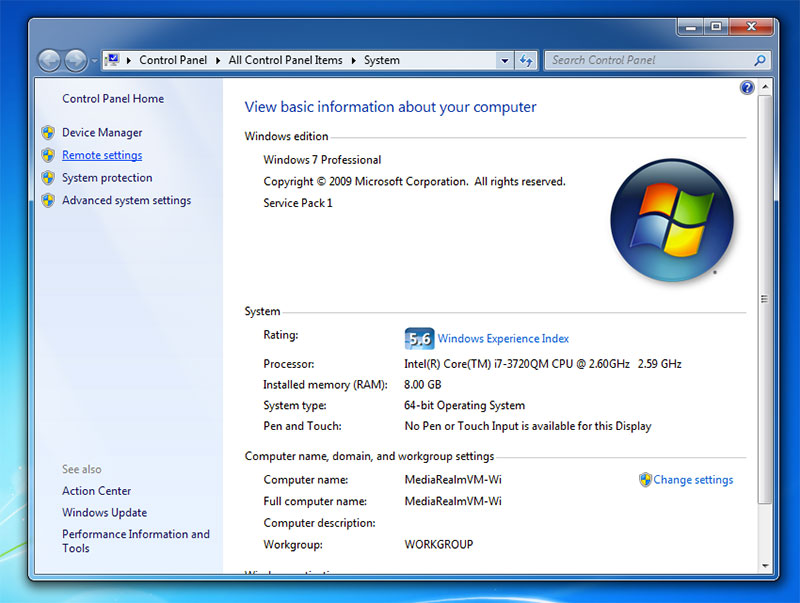This screenshot has width=800, height=603.
Task: Click the computer icon in address bar
Action: pyautogui.click(x=112, y=60)
